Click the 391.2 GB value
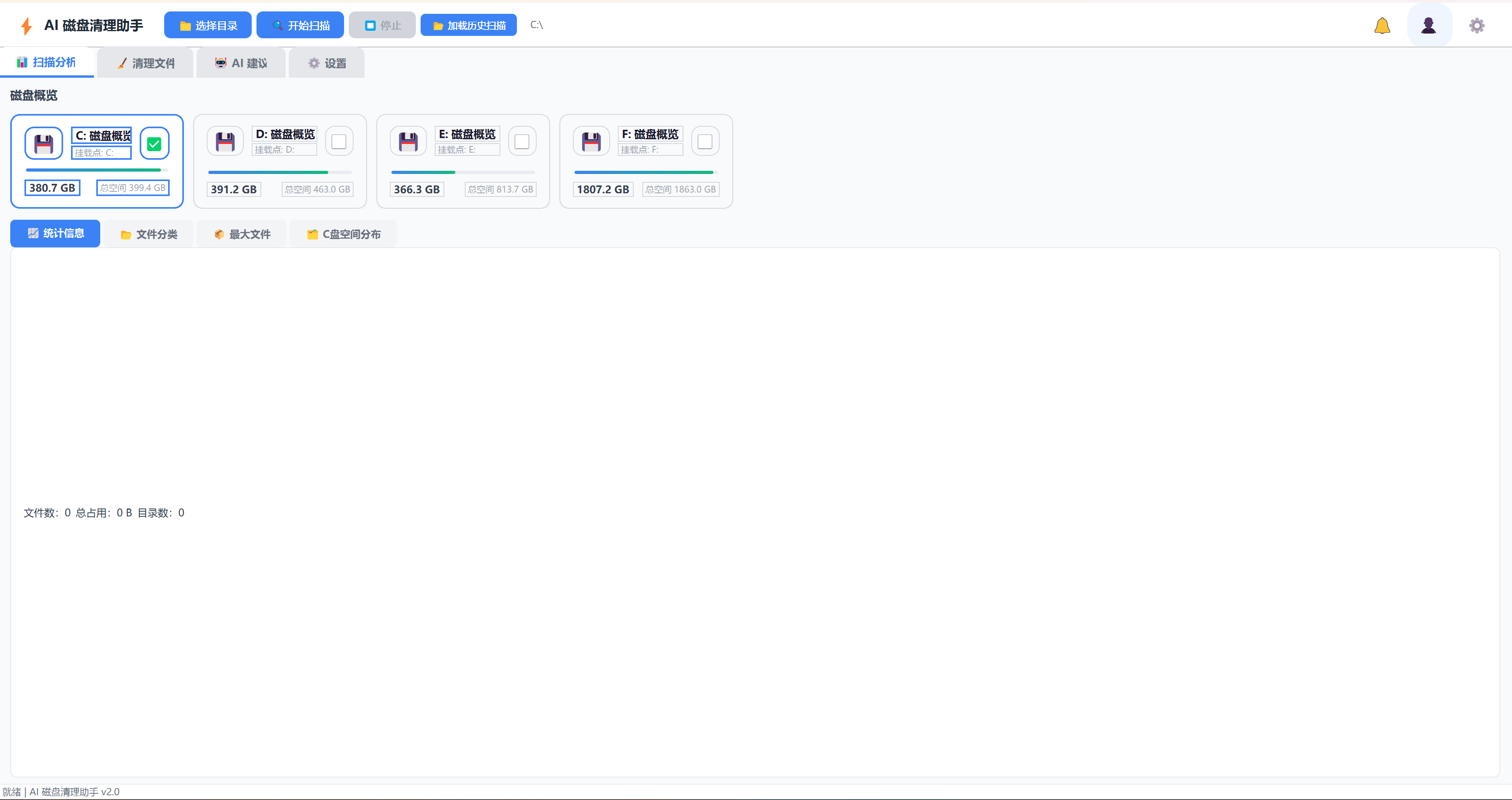 [x=234, y=190]
